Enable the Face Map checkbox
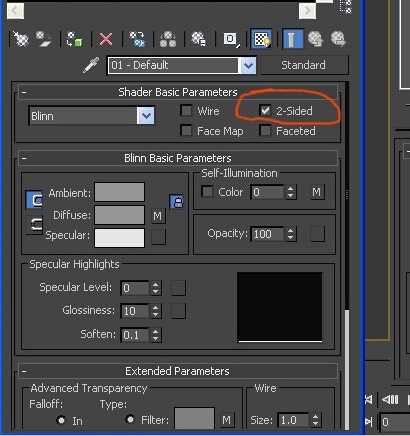This screenshot has height=436, width=410. click(186, 130)
